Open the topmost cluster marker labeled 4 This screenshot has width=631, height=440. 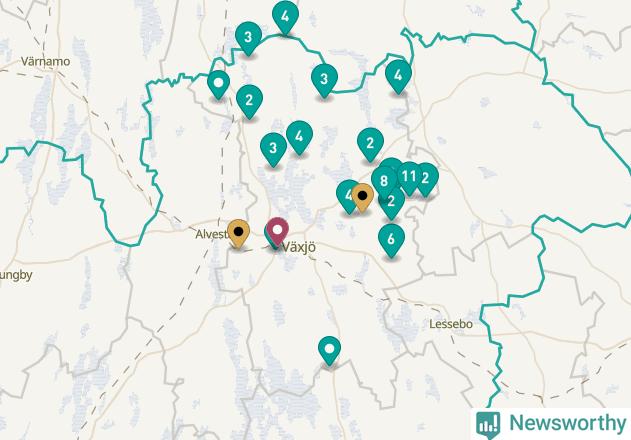[285, 18]
